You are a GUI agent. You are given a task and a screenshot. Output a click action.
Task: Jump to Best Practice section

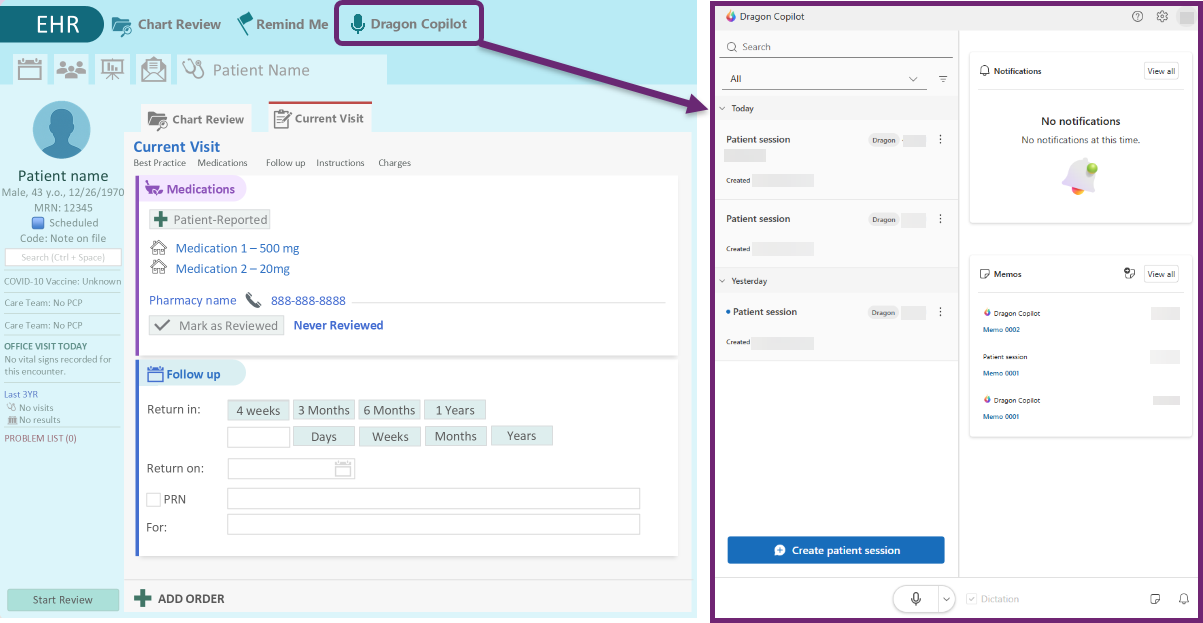pos(159,163)
